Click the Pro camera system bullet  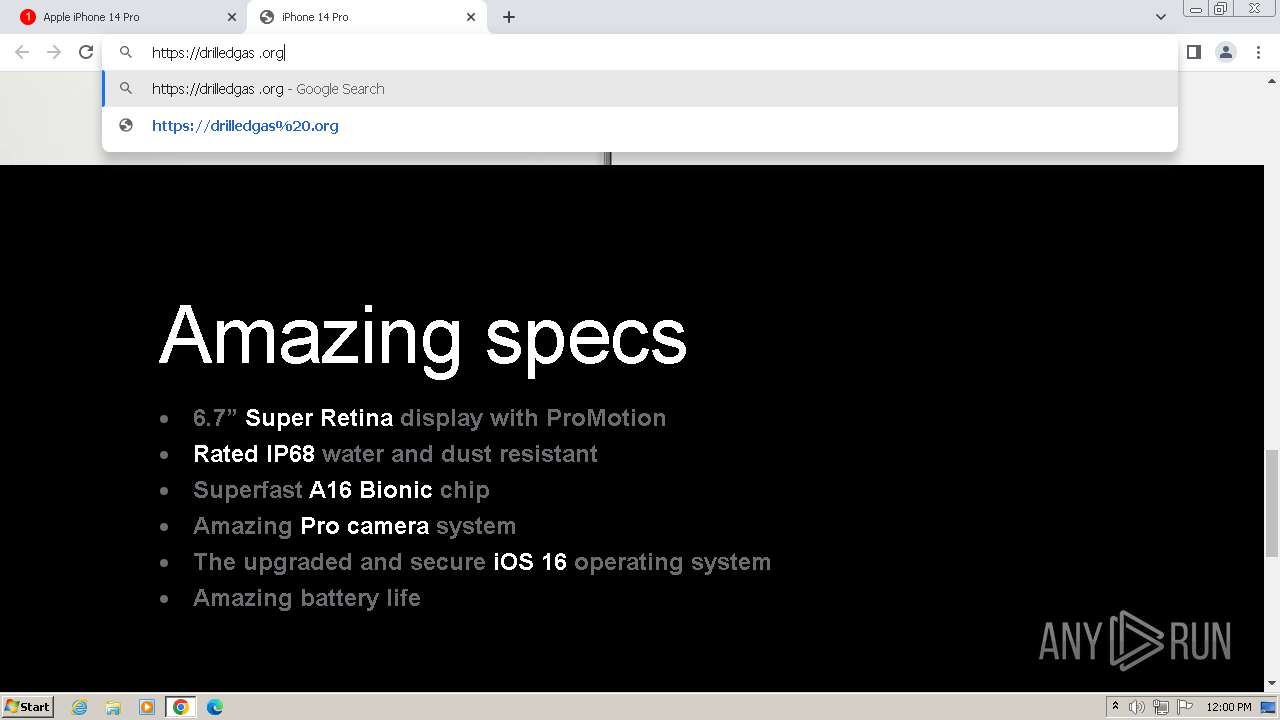pos(354,526)
